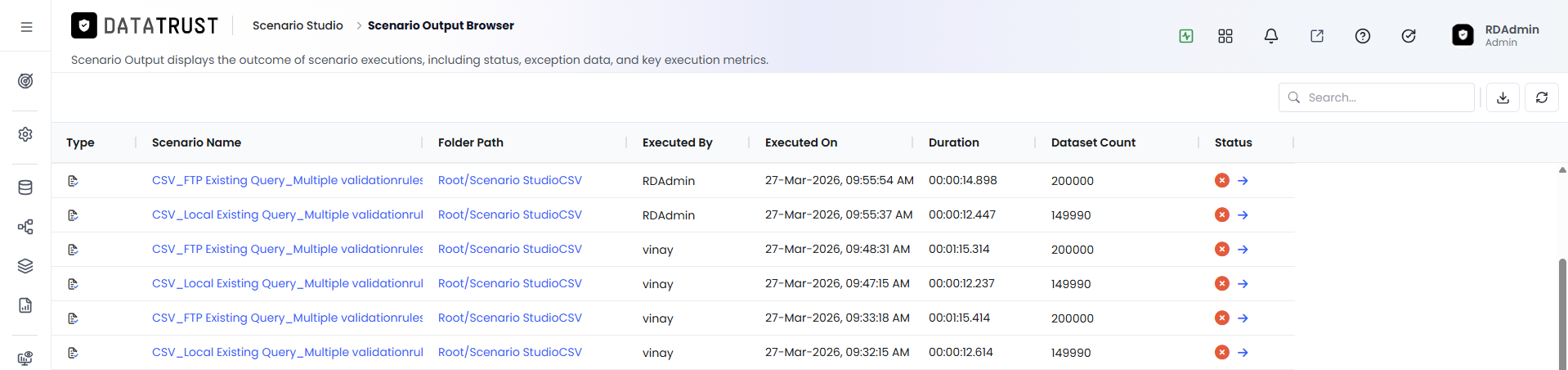
Task: Open the help question mark icon
Action: coord(1363,36)
